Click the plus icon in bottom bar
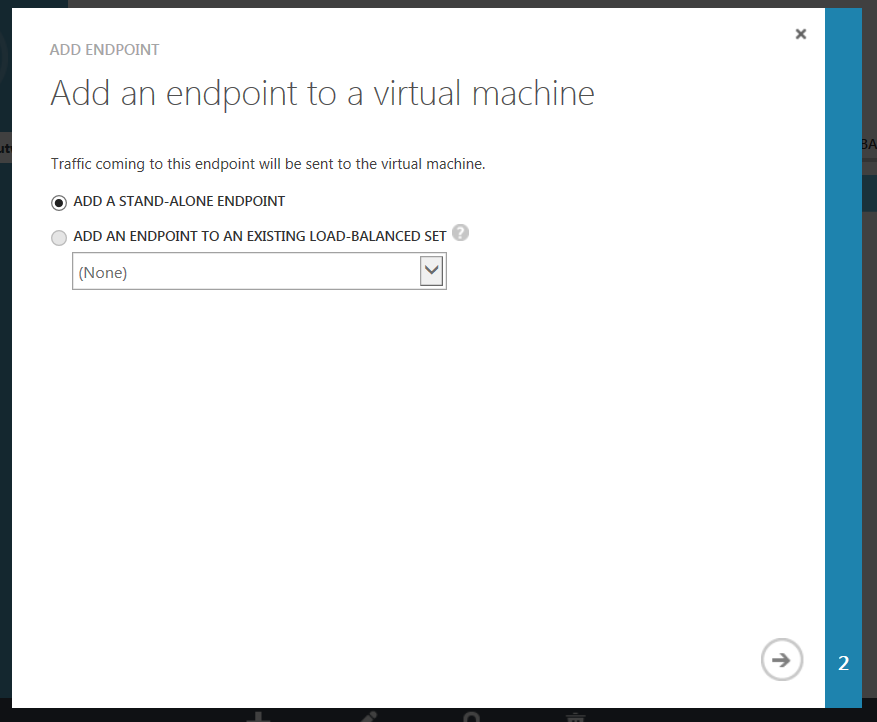Screen dimensions: 877x722 (x=259, y=716)
